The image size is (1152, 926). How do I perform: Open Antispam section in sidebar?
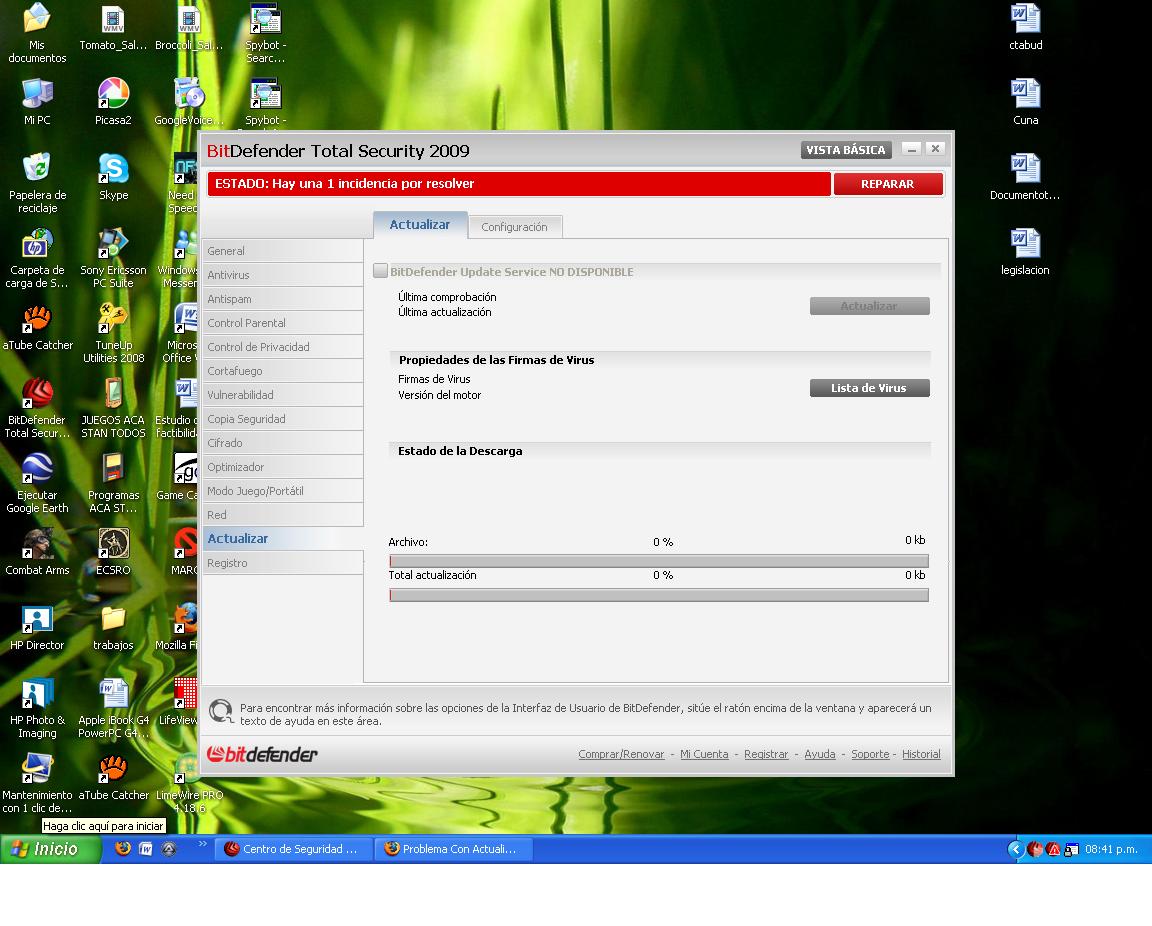[283, 299]
